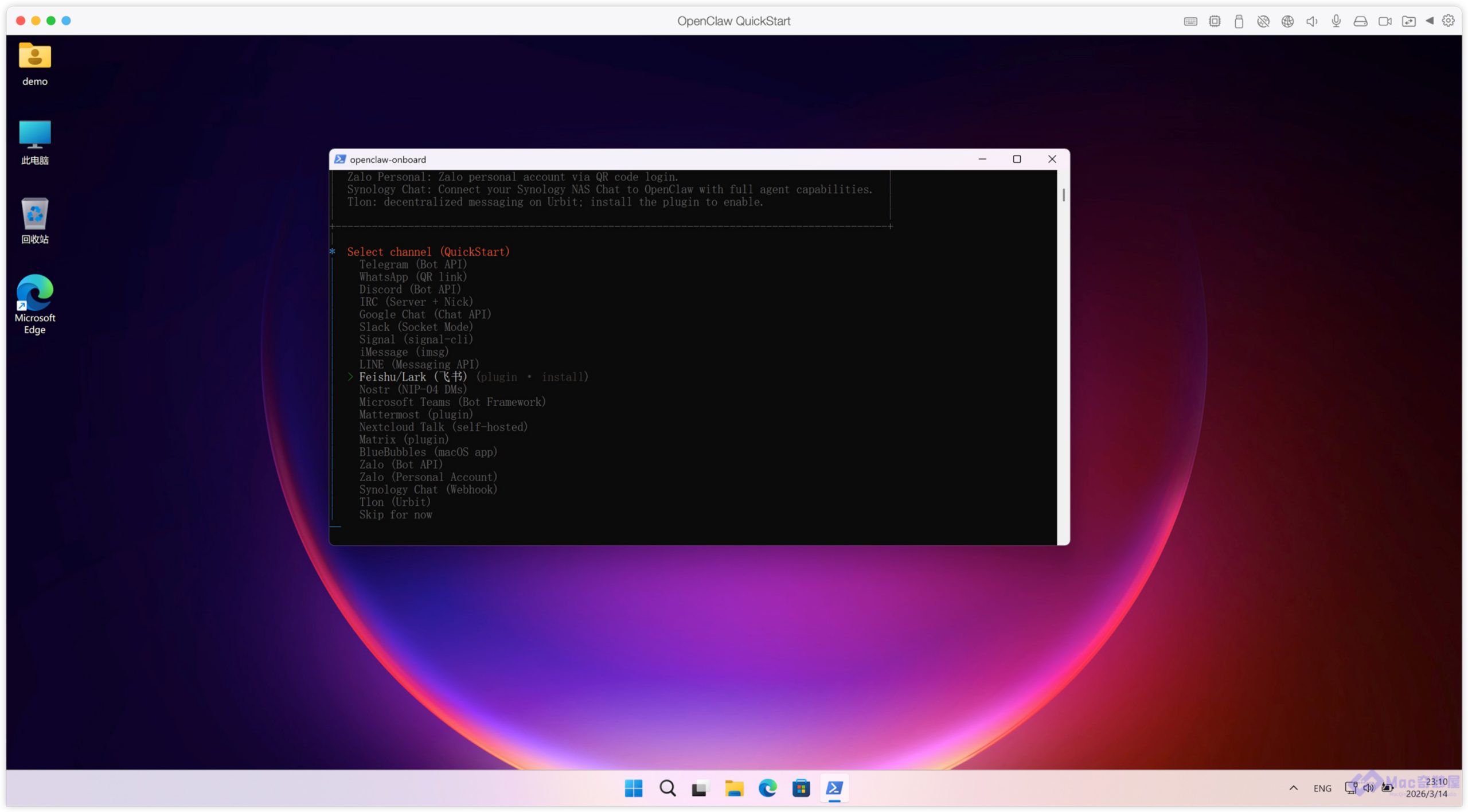Click the Windows Start button
This screenshot has height=812, width=1468.
click(633, 788)
